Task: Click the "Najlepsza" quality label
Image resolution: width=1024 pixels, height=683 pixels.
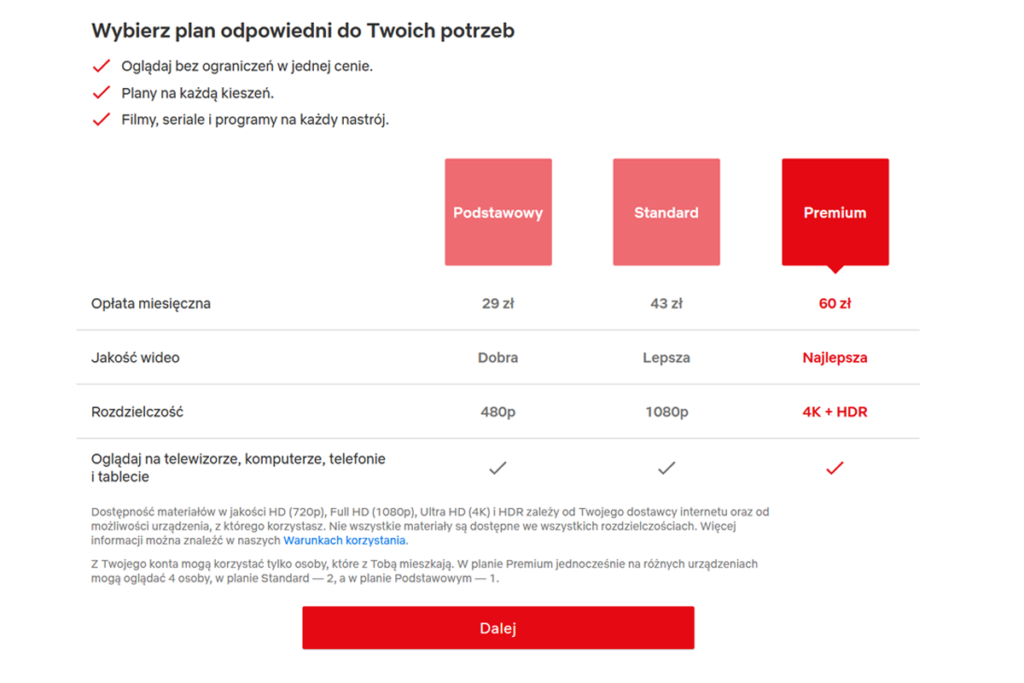Action: [835, 357]
